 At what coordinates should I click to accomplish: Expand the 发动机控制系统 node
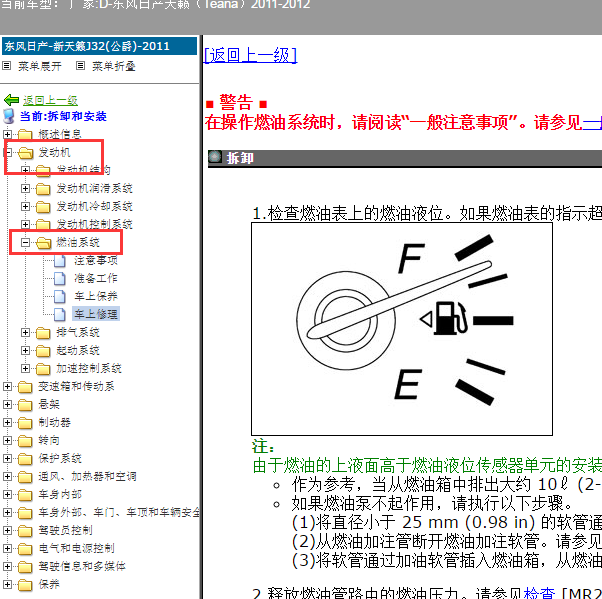tap(25, 224)
